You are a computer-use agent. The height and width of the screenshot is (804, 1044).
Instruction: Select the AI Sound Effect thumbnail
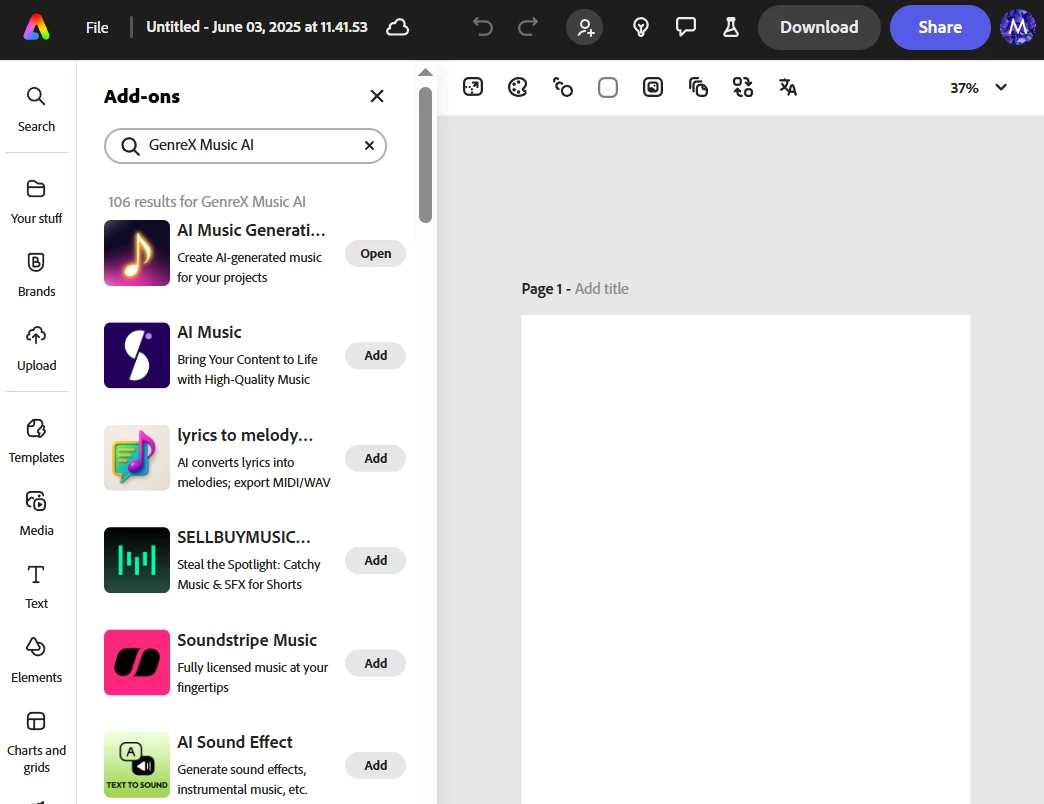click(x=137, y=765)
